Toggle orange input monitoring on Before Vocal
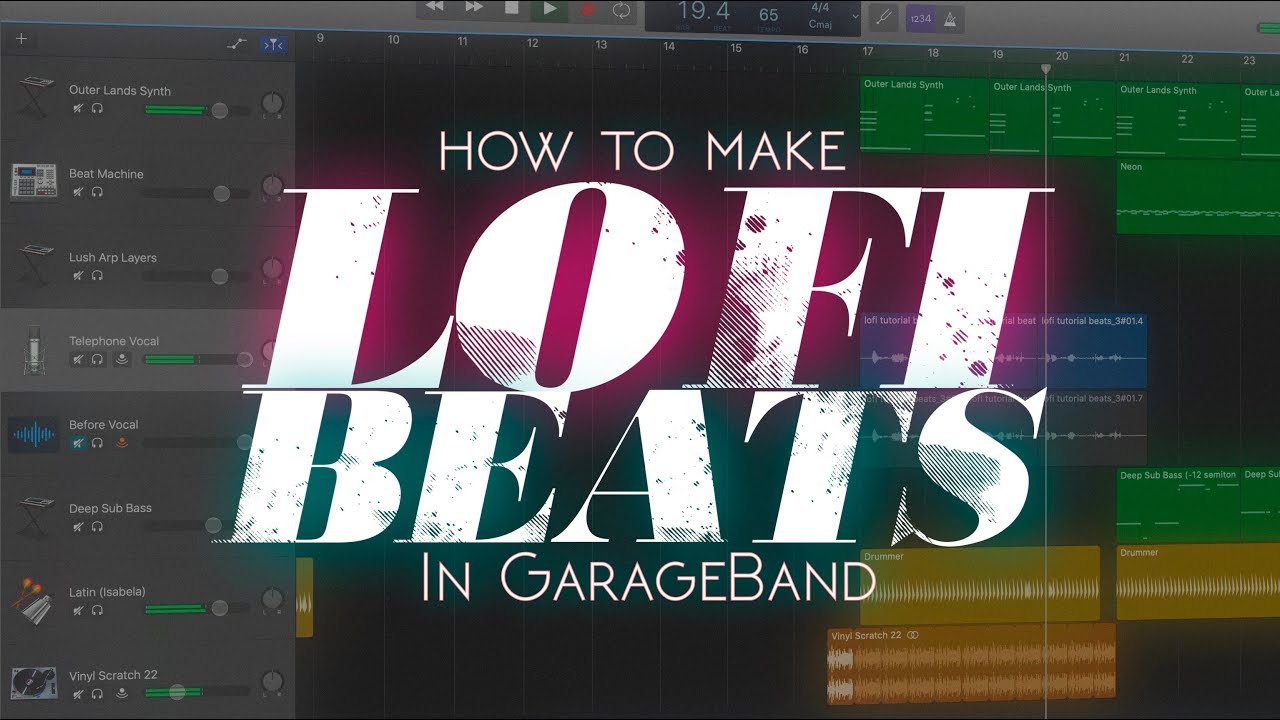Screen dimensions: 1280x720 (x=122, y=442)
